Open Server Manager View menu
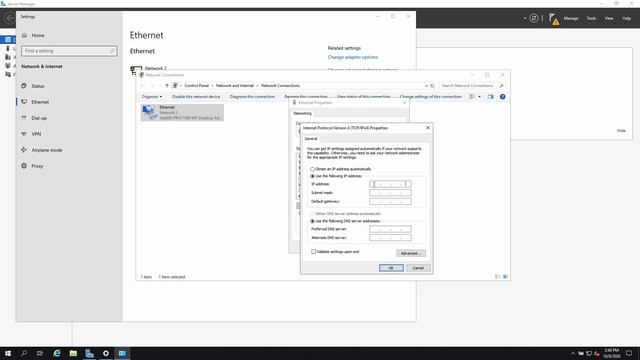640x360 pixels. [609, 18]
